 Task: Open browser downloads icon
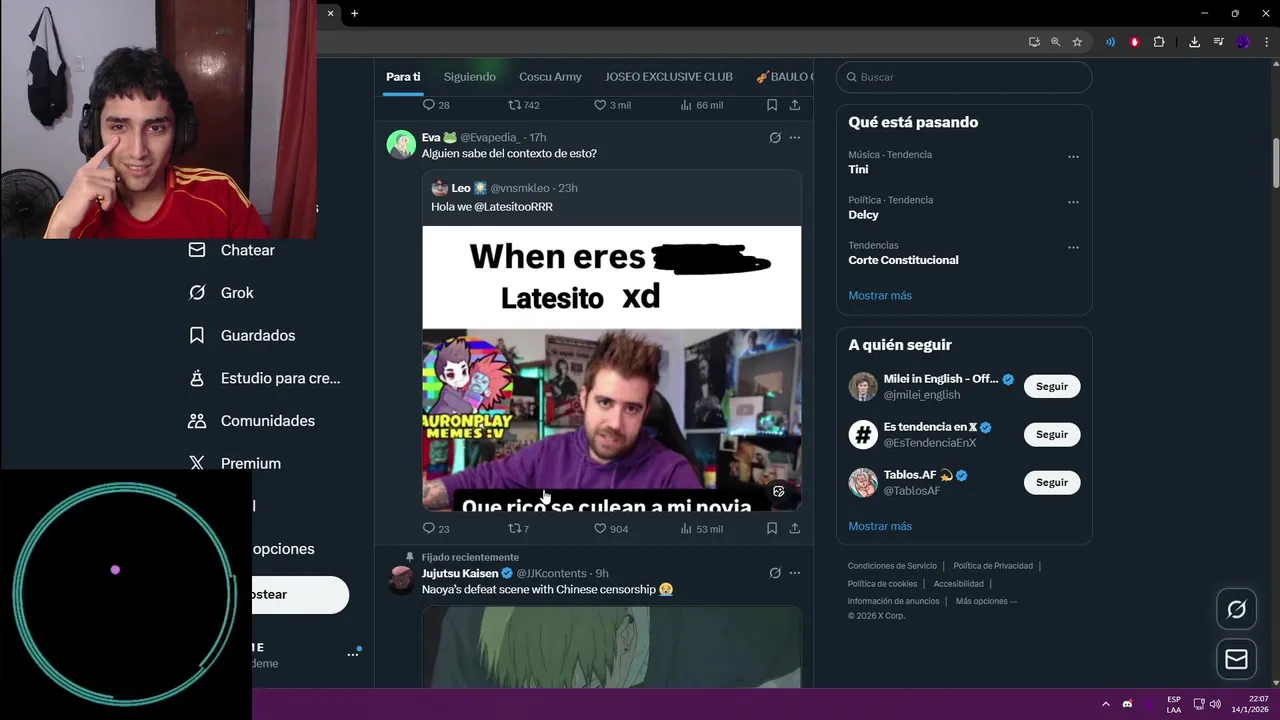(1194, 42)
